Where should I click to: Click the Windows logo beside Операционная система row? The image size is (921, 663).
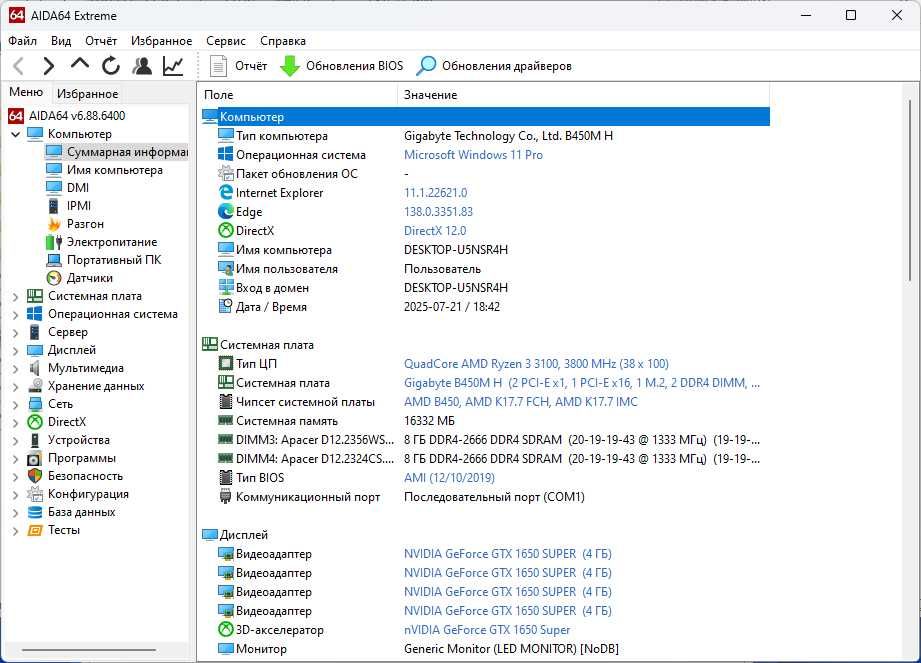tap(226, 154)
